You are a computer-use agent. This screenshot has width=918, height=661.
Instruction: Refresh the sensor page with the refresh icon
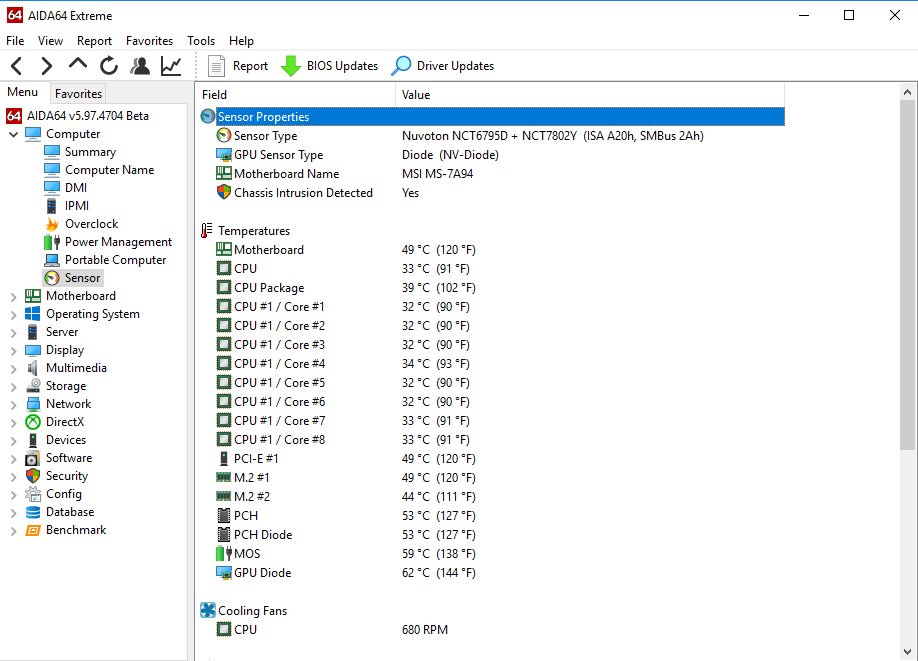tap(109, 66)
